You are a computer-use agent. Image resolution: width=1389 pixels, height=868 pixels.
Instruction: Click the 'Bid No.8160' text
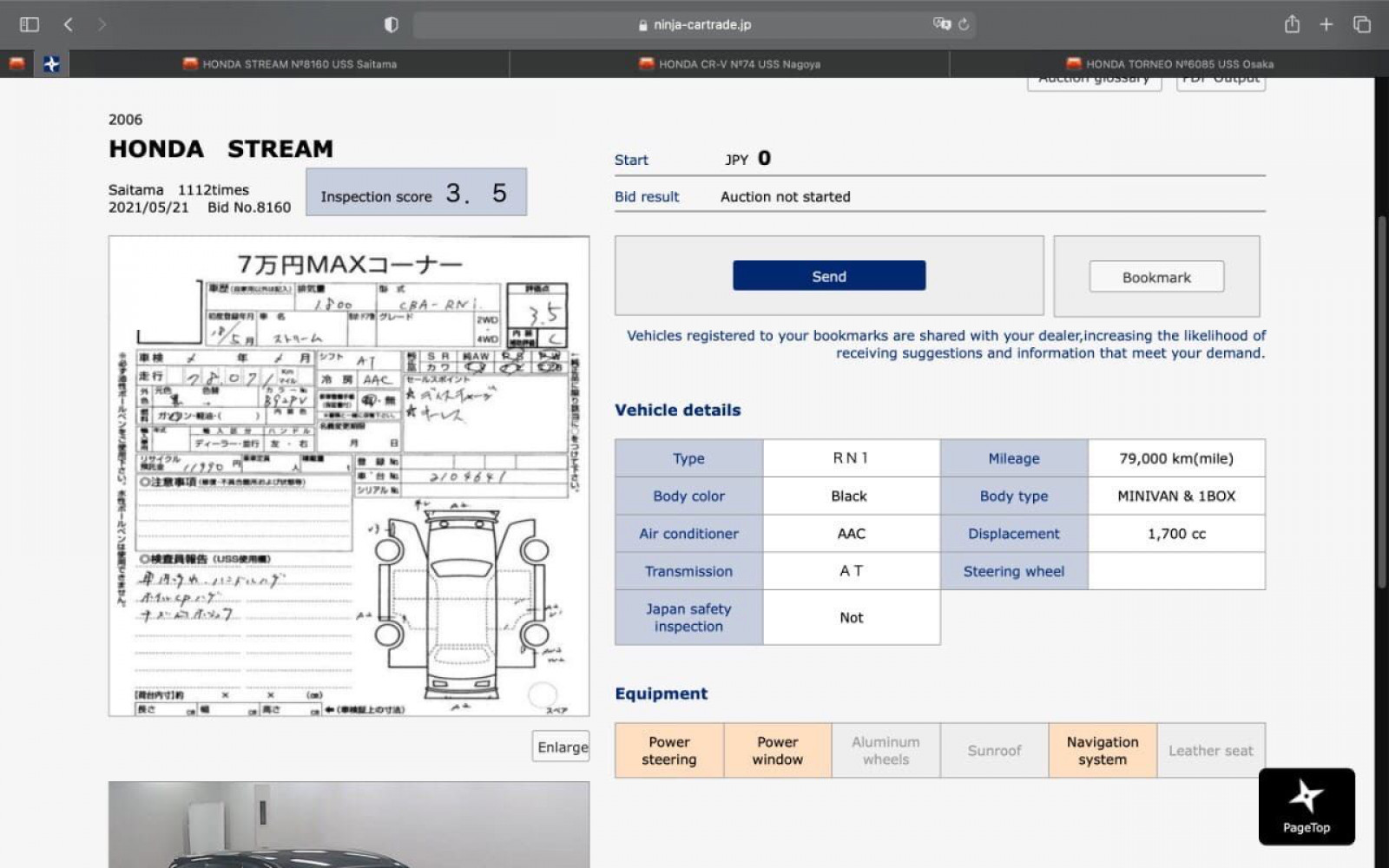tap(249, 207)
